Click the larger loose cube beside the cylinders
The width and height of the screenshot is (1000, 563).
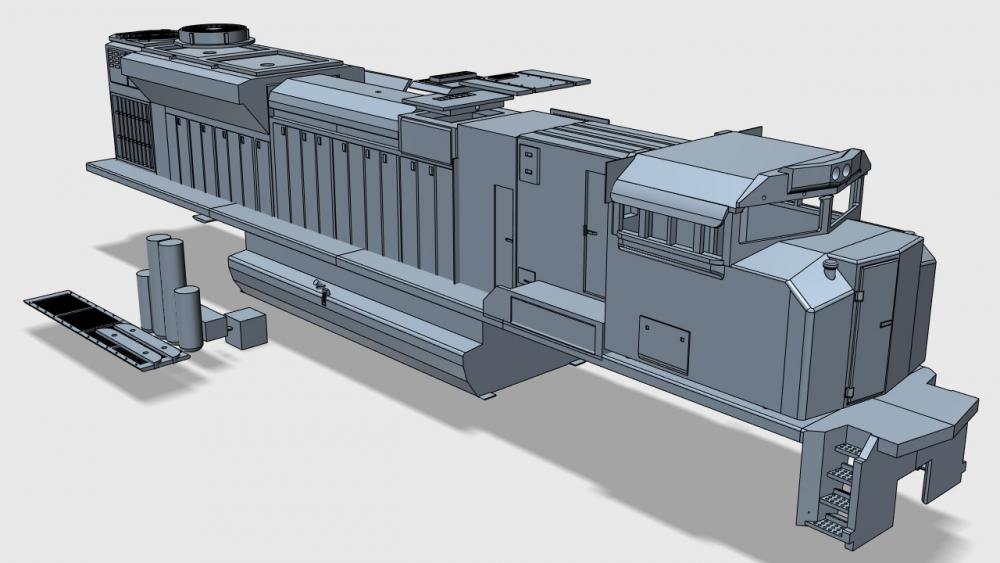pyautogui.click(x=247, y=327)
